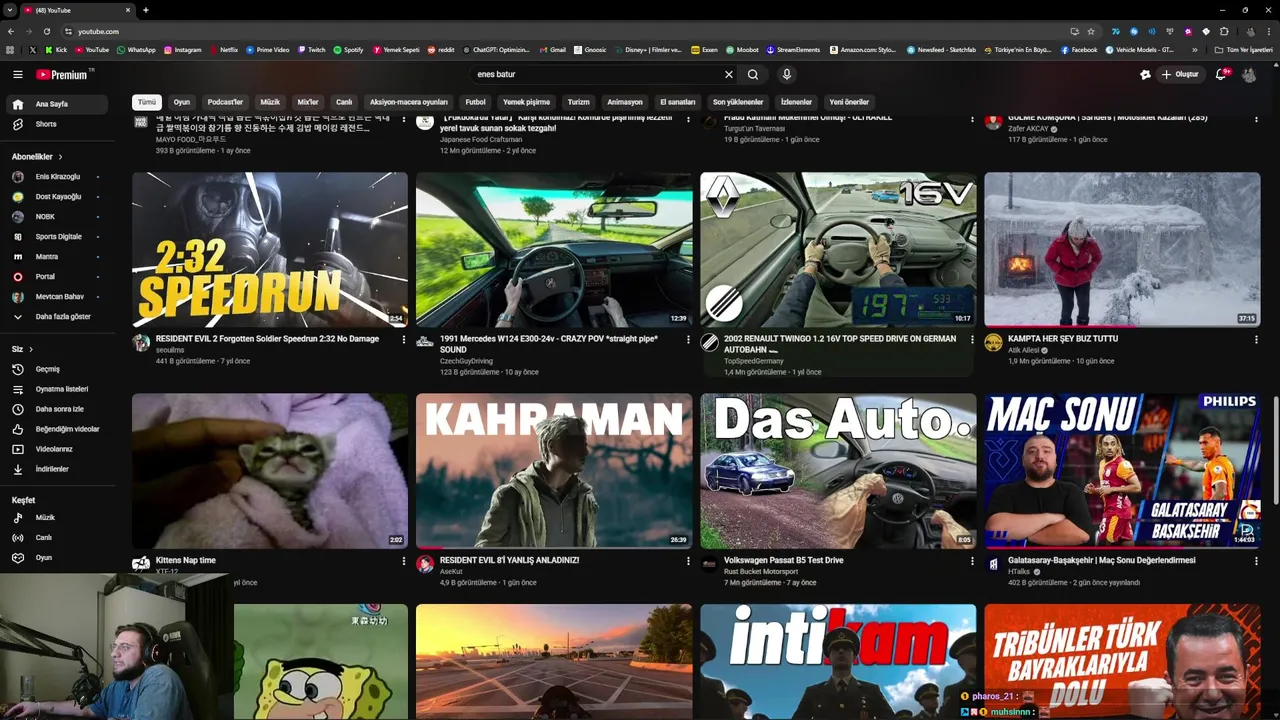
Task: Open the Netflix bookmark
Action: click(x=223, y=49)
